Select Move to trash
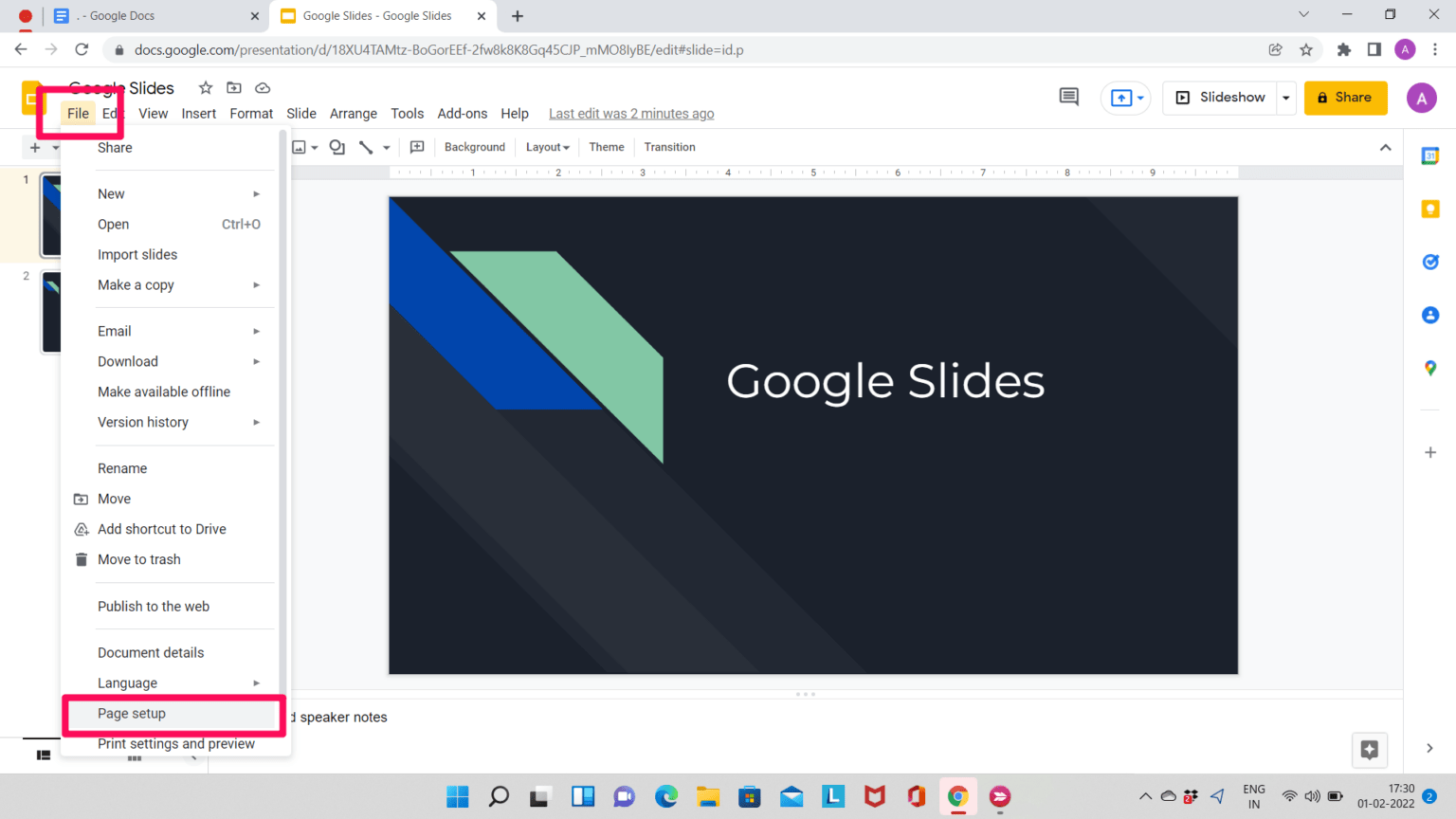Screen dimensions: 1456x819 (x=173, y=560)
